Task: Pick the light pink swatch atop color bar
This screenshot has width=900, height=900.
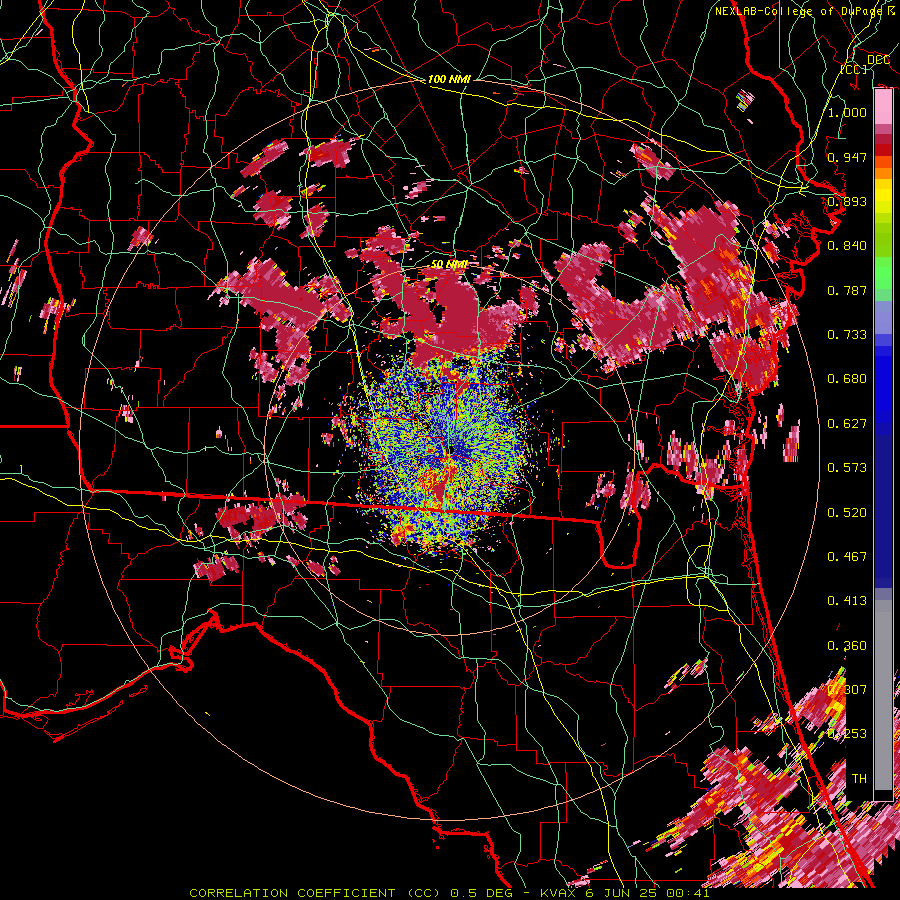Action: (883, 107)
